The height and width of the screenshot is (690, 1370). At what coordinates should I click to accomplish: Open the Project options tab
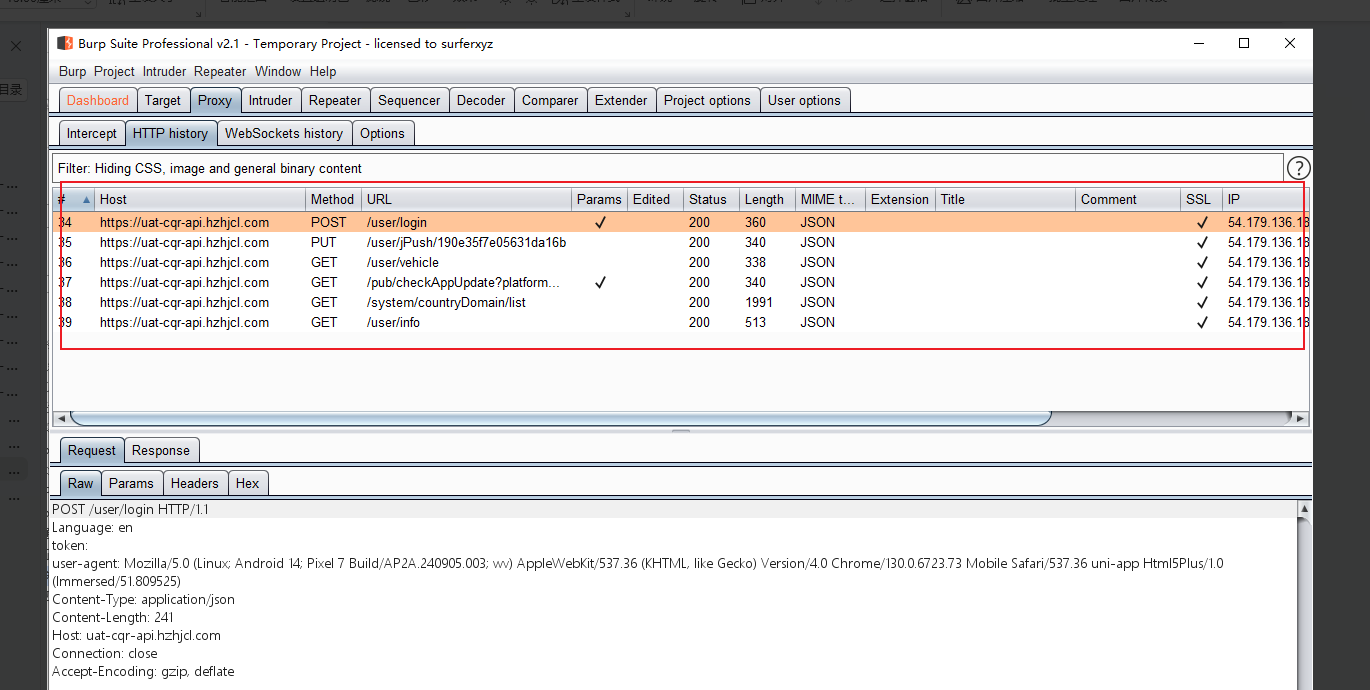coord(707,100)
